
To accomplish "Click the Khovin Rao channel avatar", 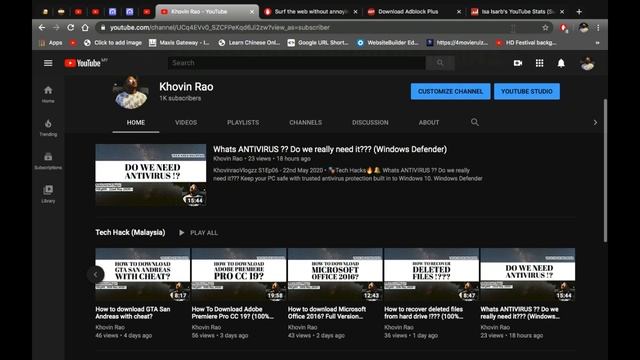I will pos(131,93).
